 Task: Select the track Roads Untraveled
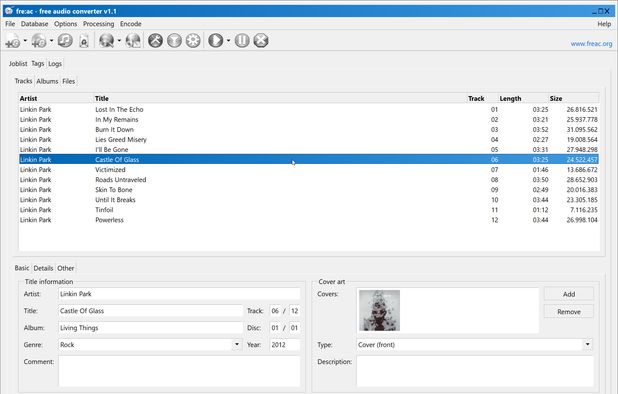pyautogui.click(x=309, y=180)
